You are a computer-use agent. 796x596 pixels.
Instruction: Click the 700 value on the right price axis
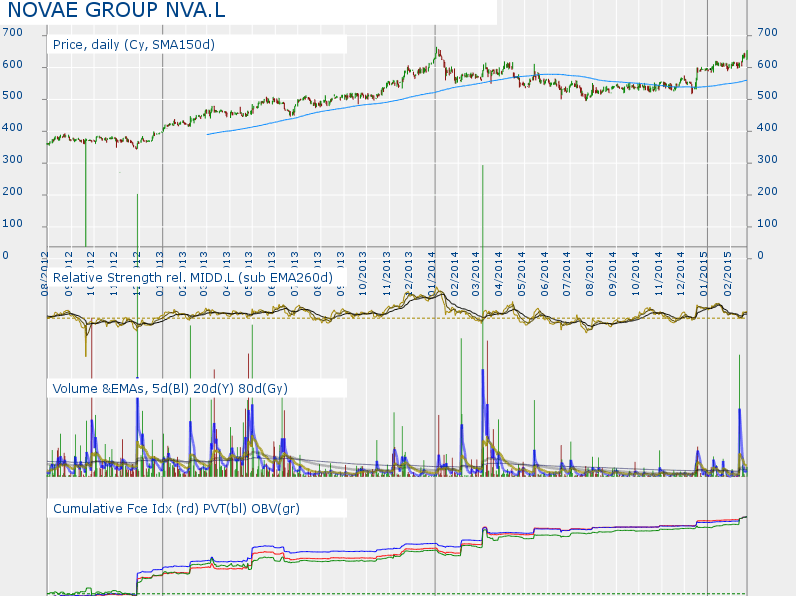click(767, 32)
